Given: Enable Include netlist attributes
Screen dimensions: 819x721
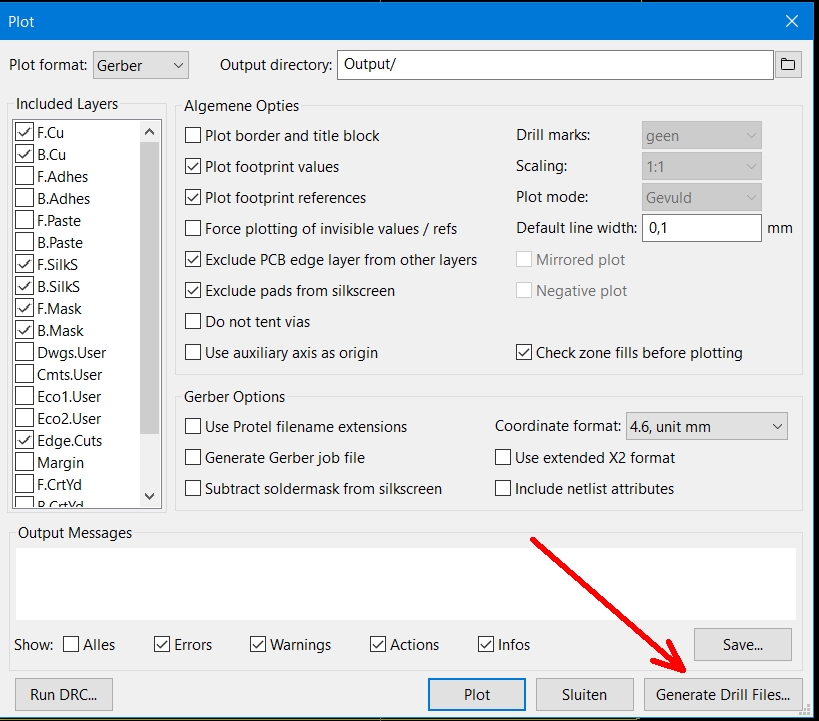Looking at the screenshot, I should 502,489.
